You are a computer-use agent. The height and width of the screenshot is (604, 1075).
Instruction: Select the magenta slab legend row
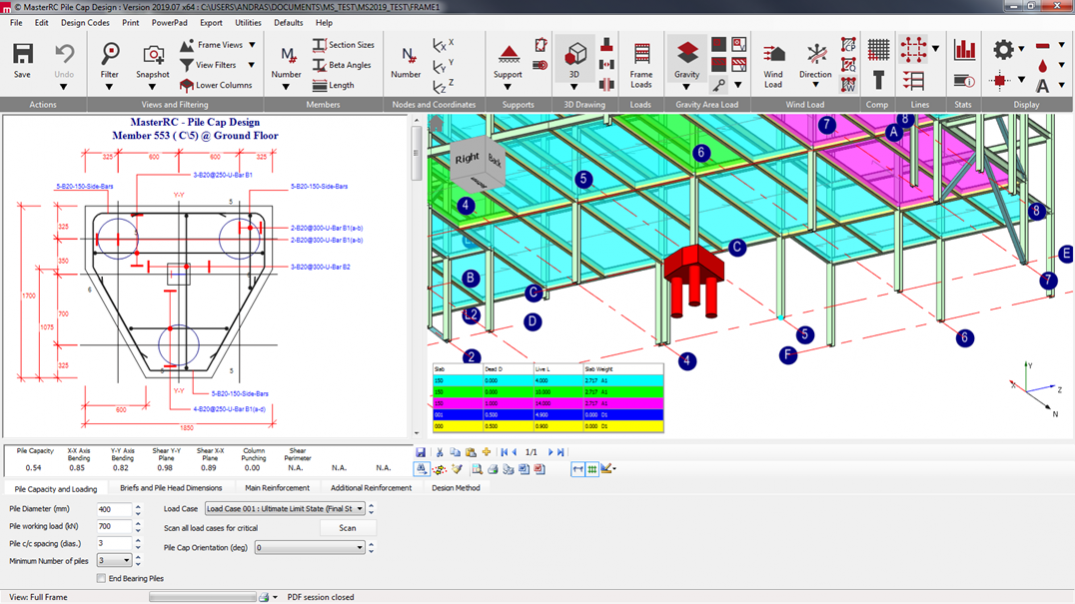548,404
